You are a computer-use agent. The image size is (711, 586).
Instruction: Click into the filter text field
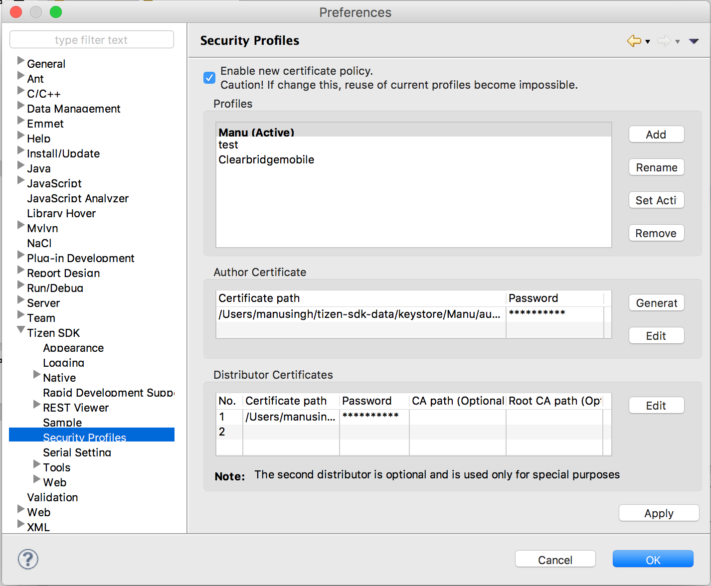(91, 40)
